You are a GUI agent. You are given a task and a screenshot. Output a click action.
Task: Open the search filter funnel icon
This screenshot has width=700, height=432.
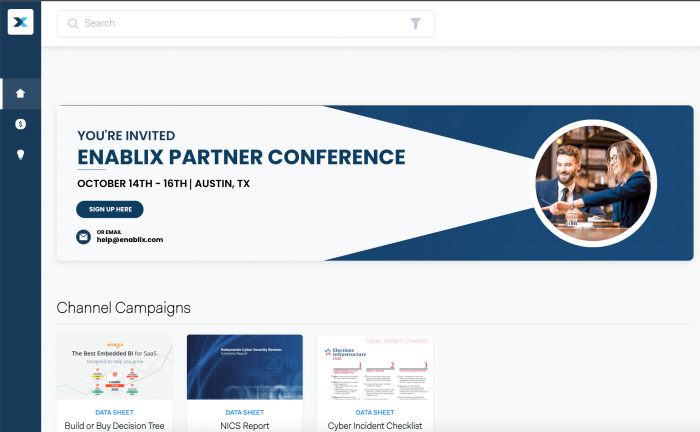point(416,23)
